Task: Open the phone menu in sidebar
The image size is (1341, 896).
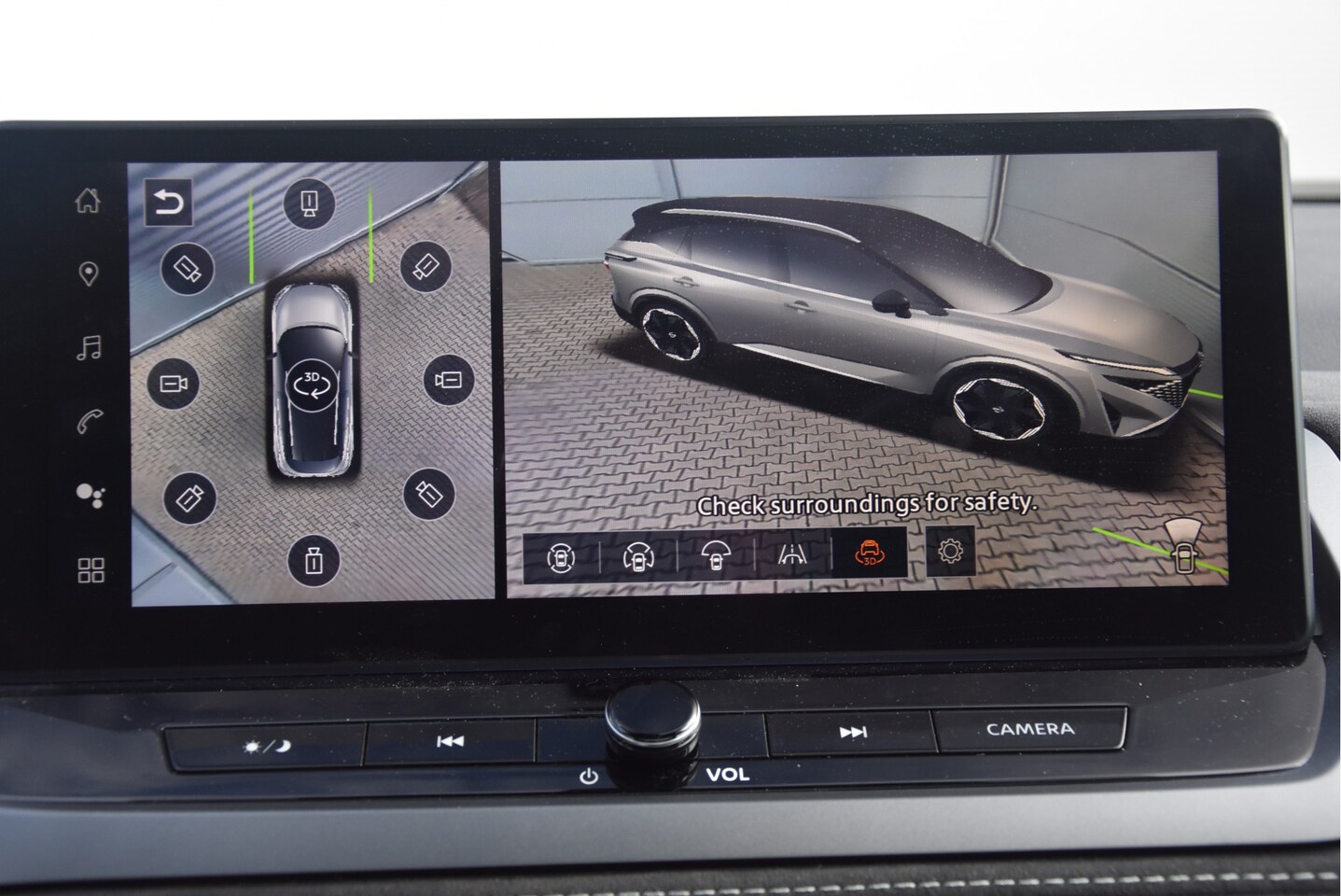Action: pyautogui.click(x=90, y=423)
